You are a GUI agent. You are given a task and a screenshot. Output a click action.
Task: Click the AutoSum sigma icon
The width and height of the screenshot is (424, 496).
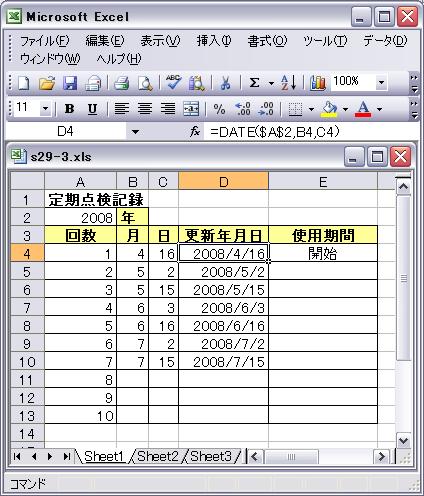(x=255, y=83)
